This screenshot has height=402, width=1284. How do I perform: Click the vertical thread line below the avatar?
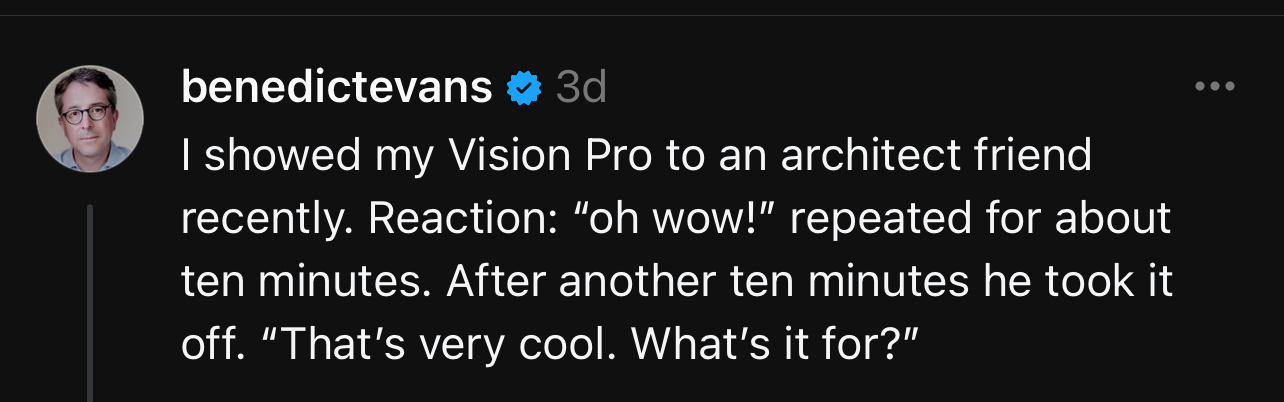click(90, 300)
